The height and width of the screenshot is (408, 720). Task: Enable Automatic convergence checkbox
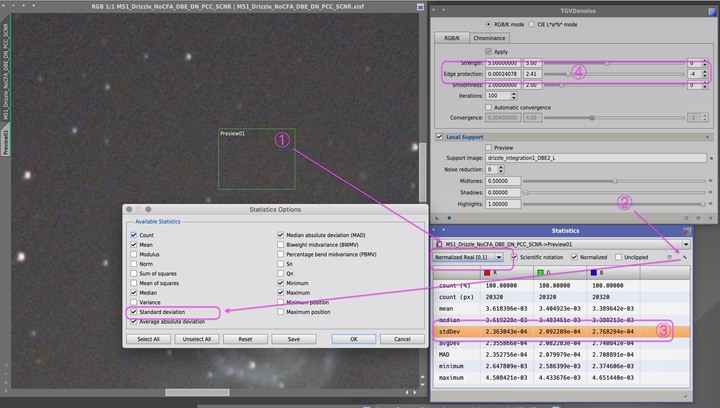point(489,107)
